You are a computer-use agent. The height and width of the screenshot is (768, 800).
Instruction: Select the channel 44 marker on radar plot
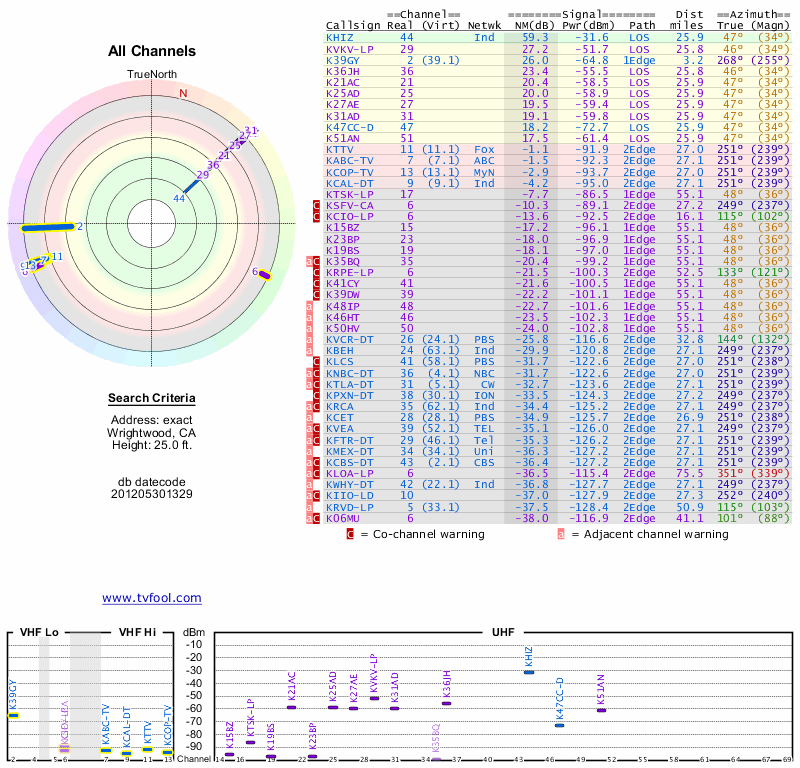(188, 187)
